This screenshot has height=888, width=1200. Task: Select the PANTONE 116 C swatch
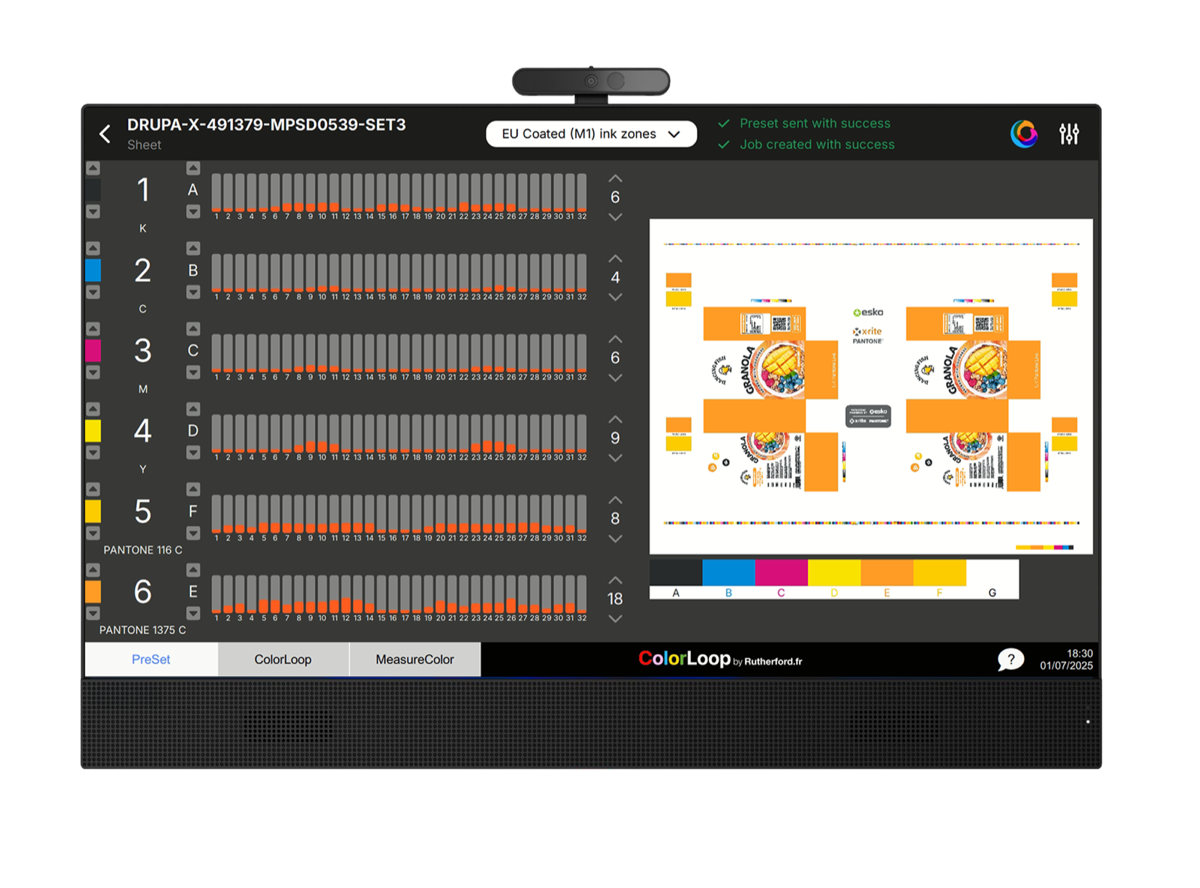pyautogui.click(x=93, y=511)
